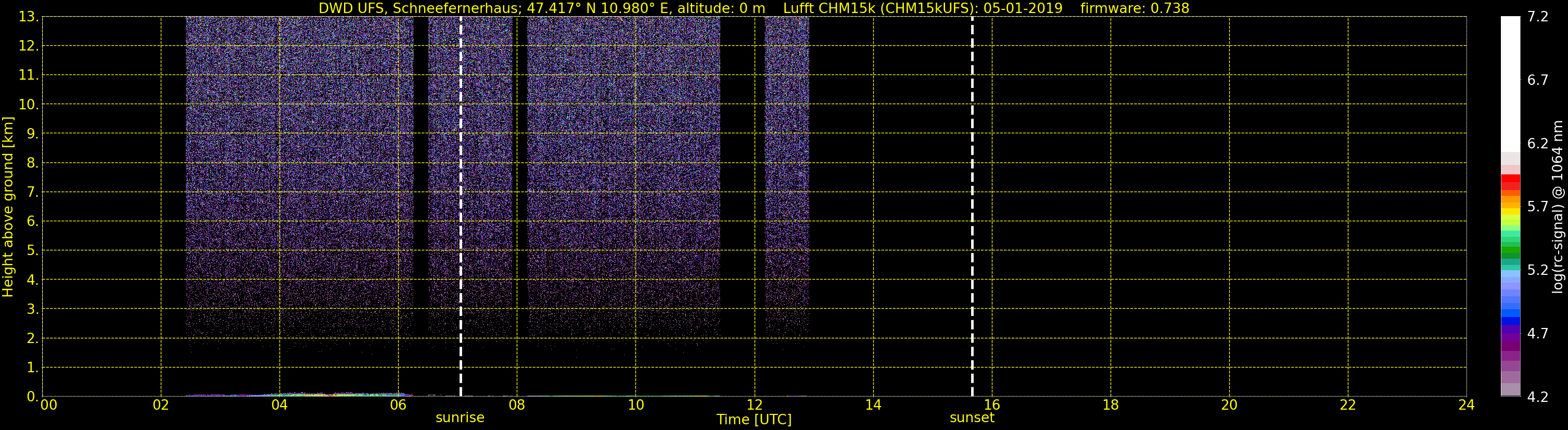Click the white top section of the colorbar
1568x430 pixels.
coord(1510,84)
